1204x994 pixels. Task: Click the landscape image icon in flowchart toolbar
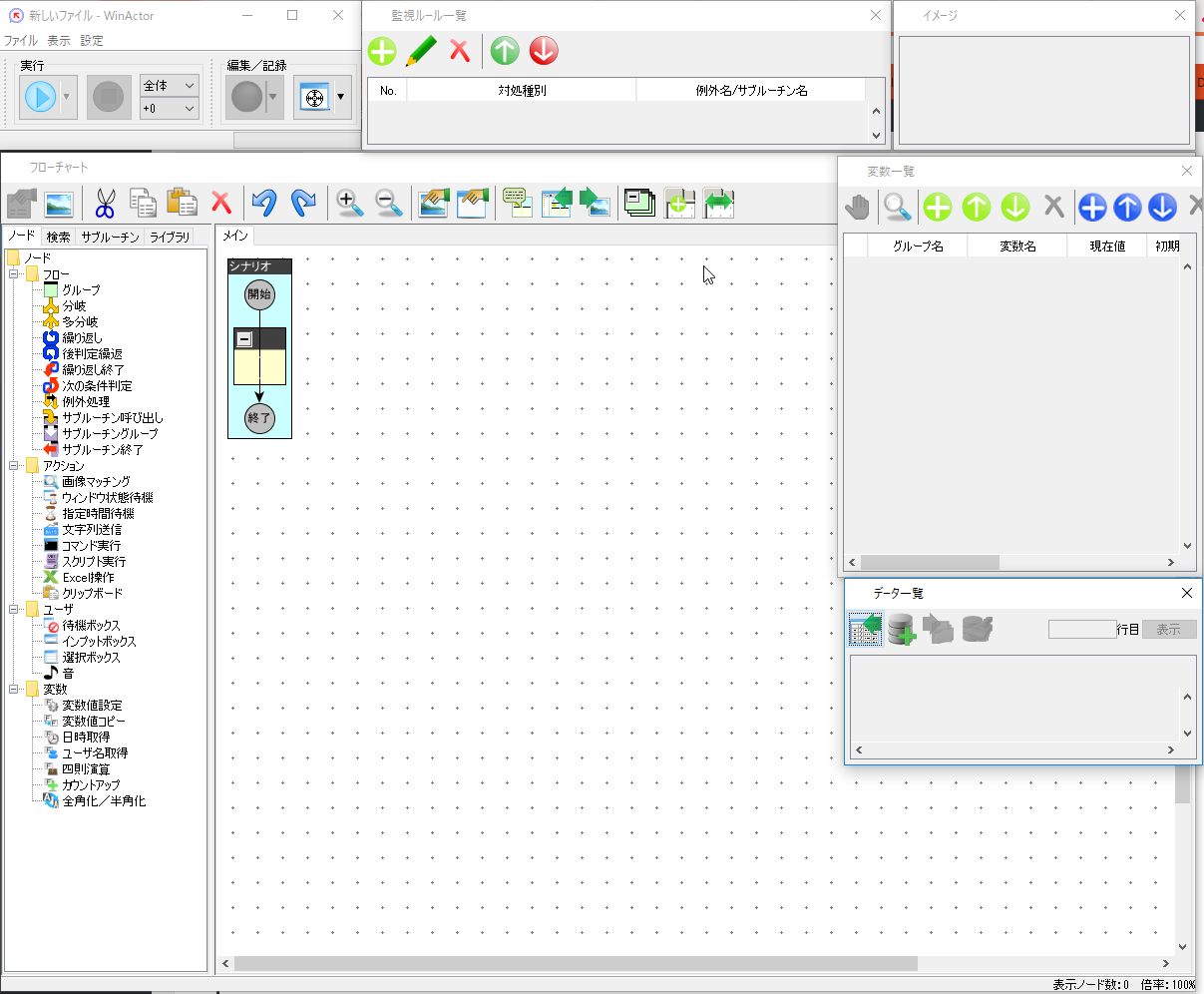[x=58, y=204]
